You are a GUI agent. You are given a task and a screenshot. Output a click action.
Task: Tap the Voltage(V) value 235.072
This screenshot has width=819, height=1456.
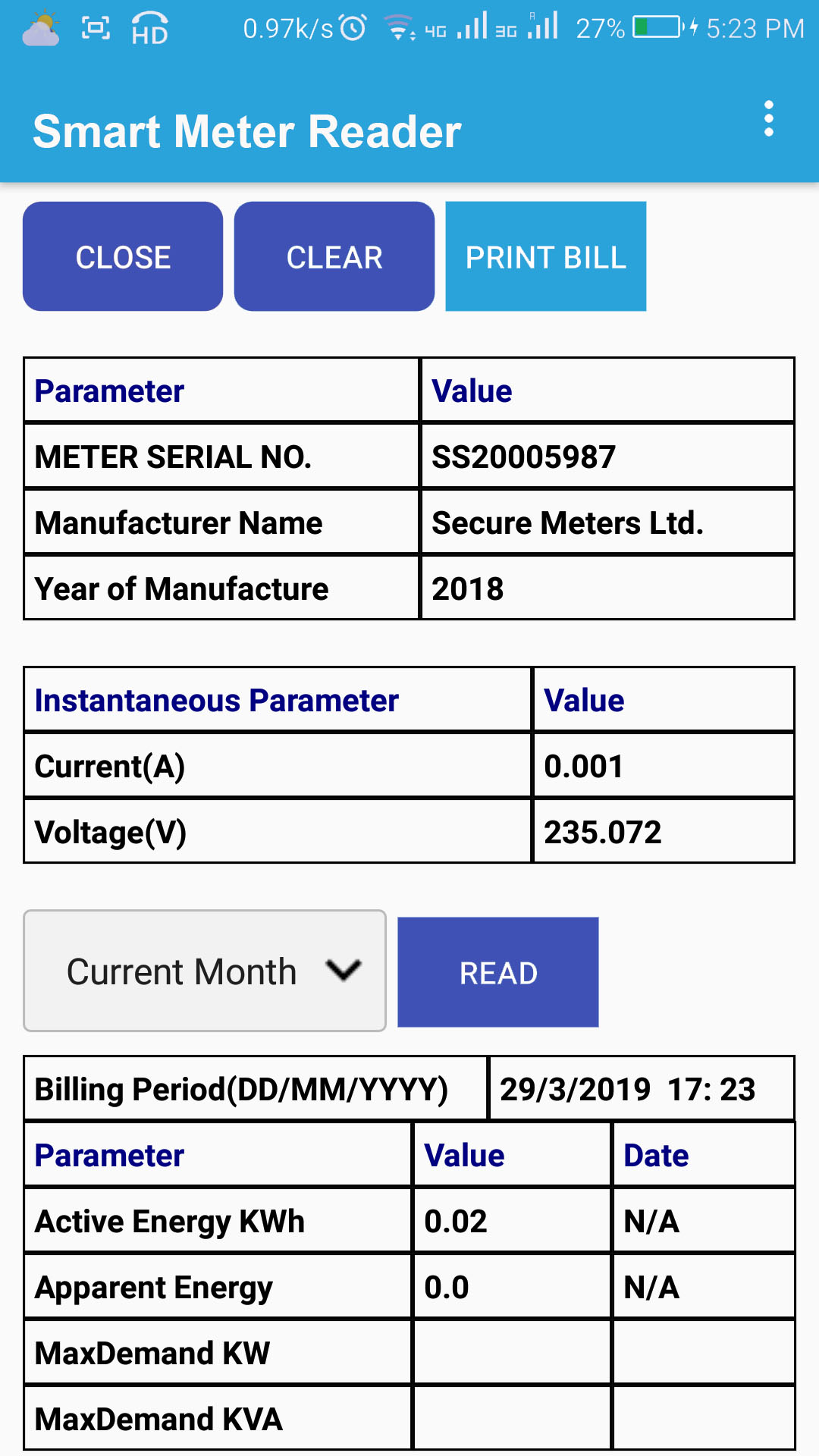coord(602,832)
